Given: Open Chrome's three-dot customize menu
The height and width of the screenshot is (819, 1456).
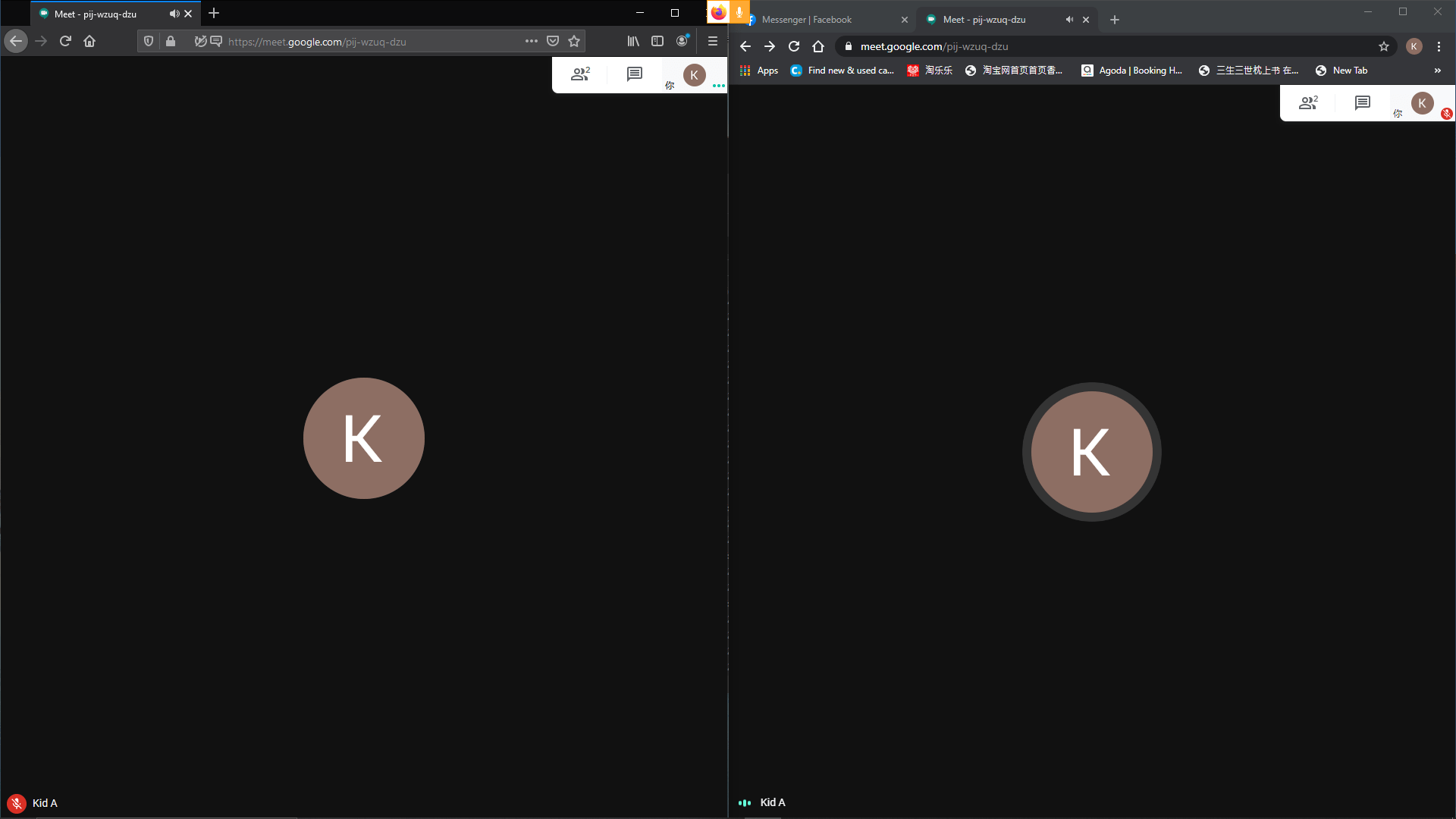Looking at the screenshot, I should pos(1439,46).
